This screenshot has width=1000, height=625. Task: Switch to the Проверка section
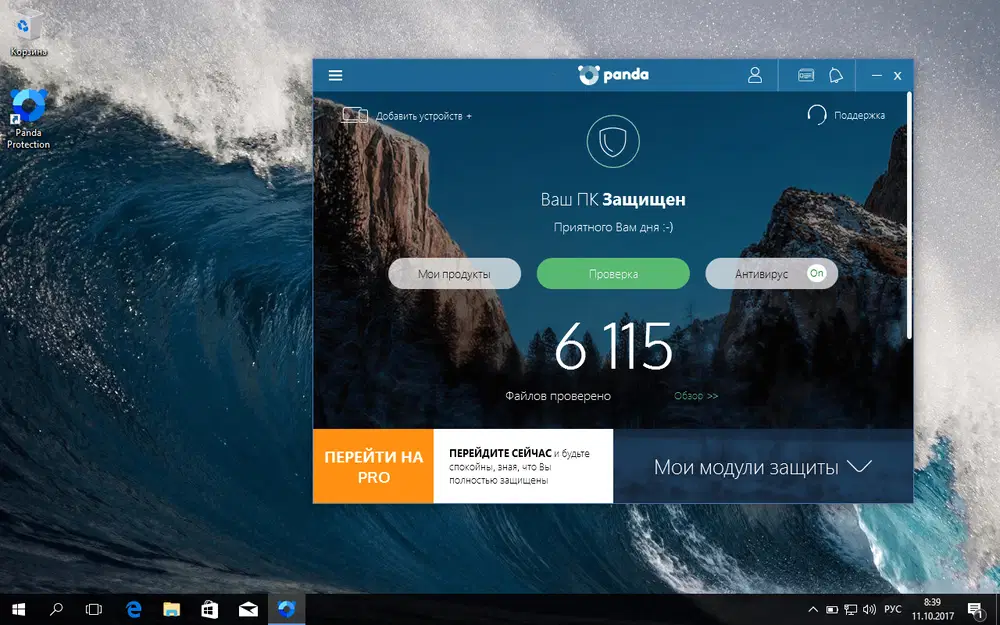[x=612, y=272]
